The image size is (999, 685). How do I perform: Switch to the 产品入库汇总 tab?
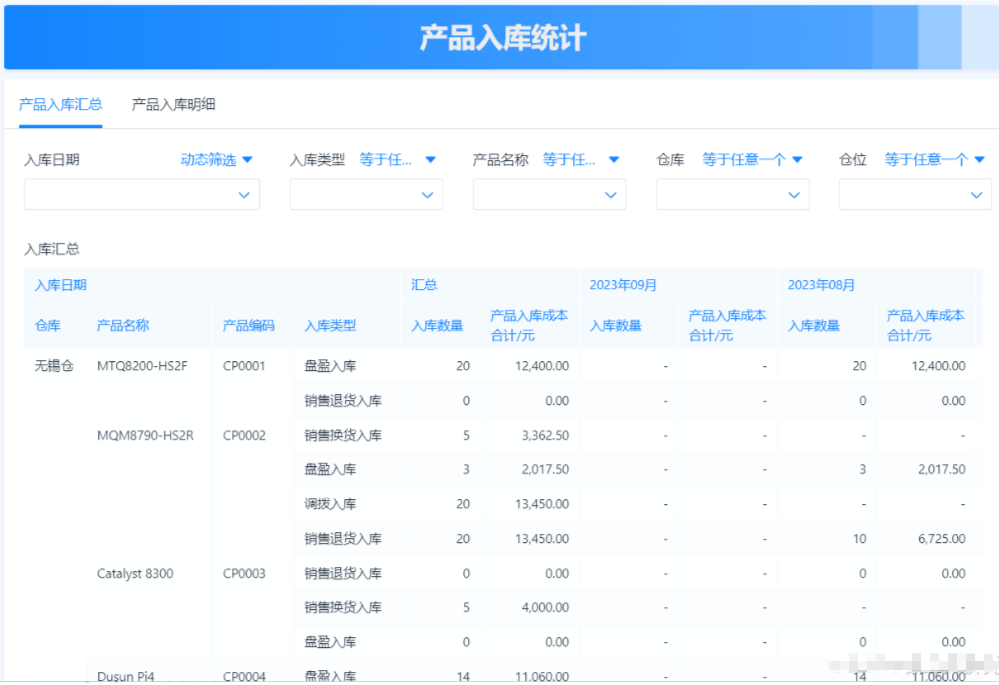click(x=61, y=105)
